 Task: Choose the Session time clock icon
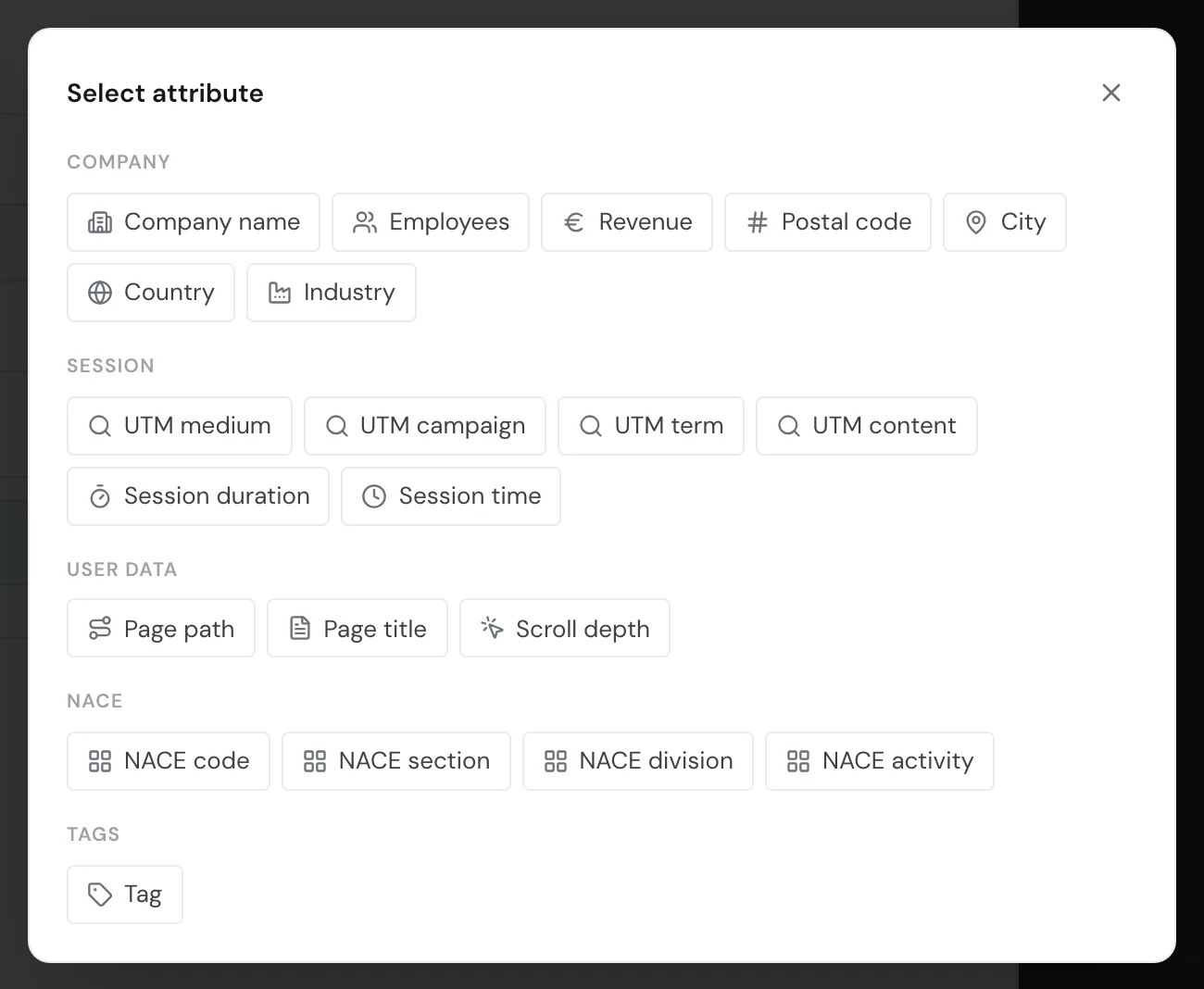pyautogui.click(x=374, y=496)
